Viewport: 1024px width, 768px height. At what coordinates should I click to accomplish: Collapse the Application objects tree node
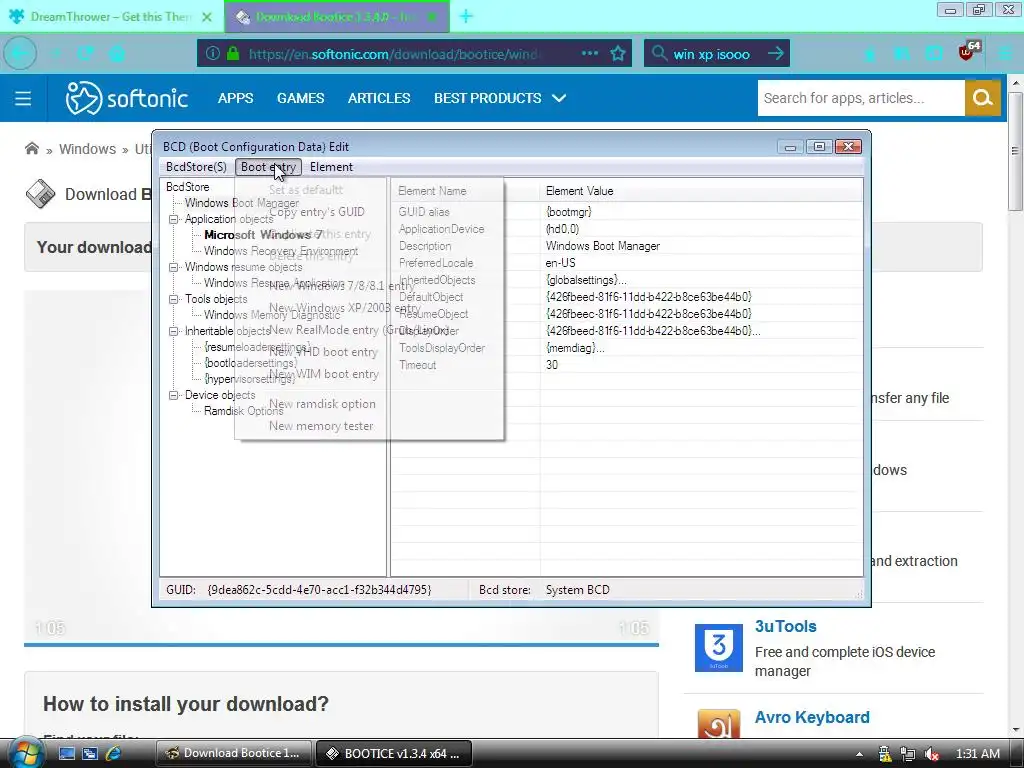point(174,219)
